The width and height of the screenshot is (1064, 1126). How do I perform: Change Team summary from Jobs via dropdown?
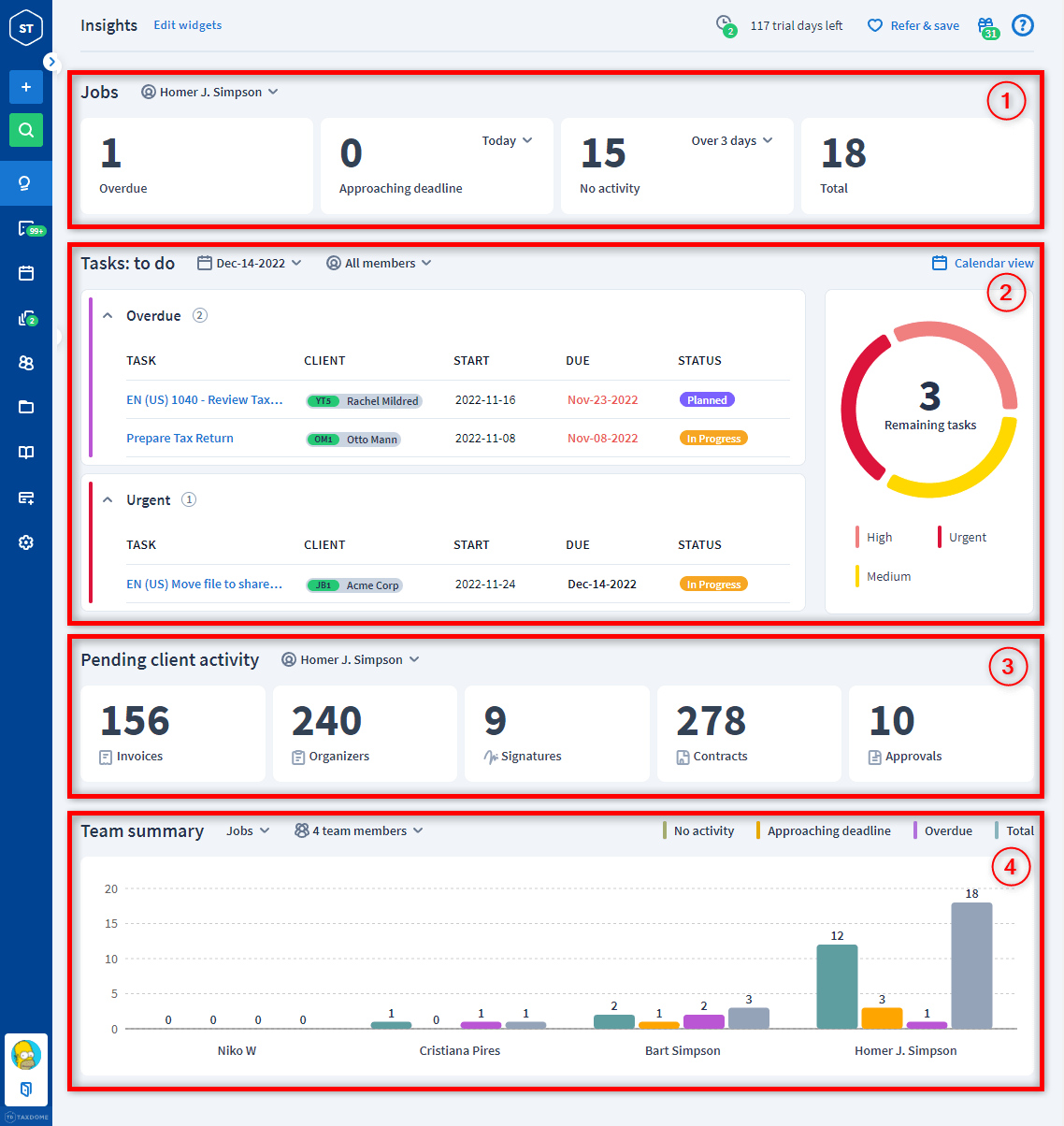point(247,830)
